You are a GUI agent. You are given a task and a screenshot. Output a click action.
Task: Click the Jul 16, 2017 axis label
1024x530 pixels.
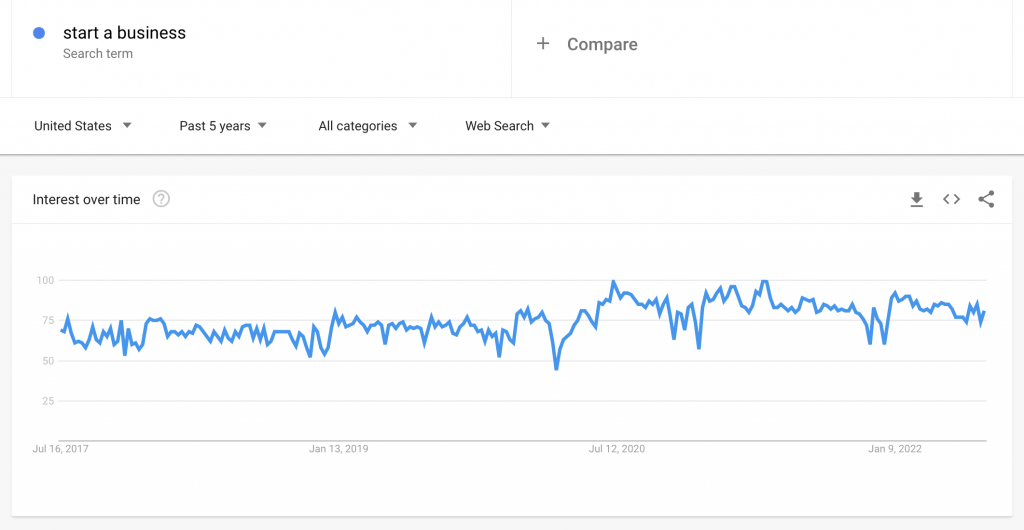61,449
